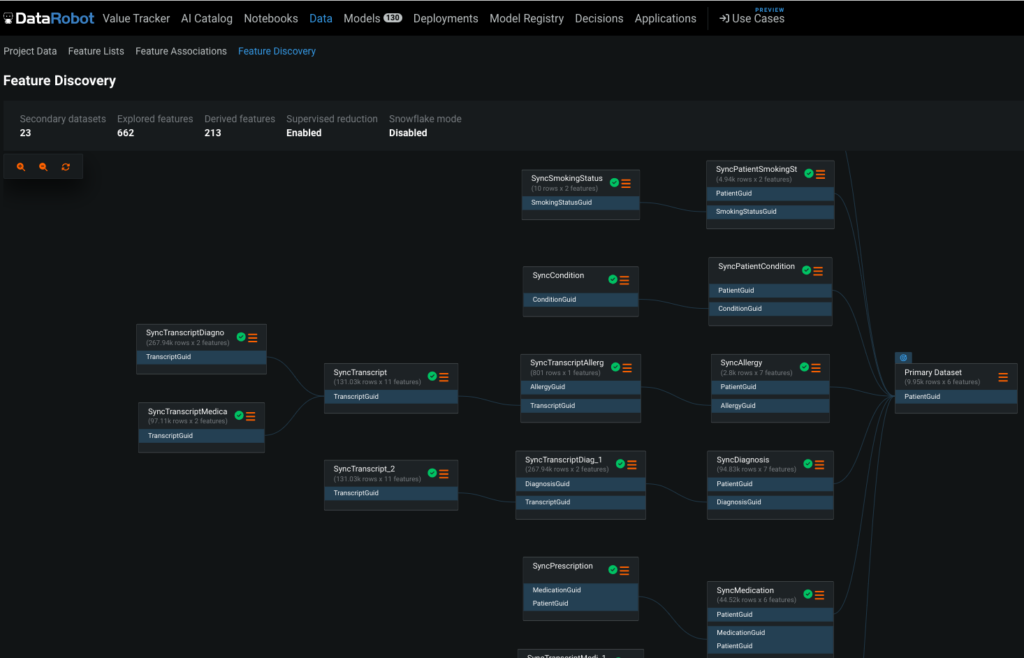Switch to the Feature Lists tab

[x=96, y=51]
